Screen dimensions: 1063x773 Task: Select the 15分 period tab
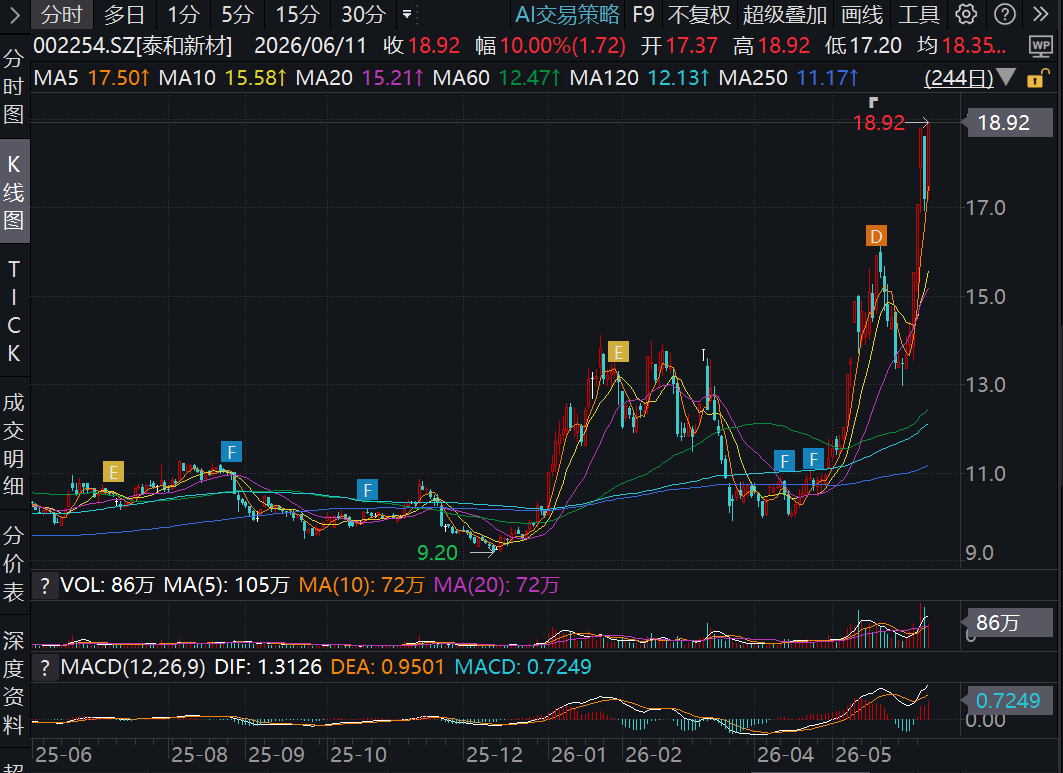click(x=297, y=14)
